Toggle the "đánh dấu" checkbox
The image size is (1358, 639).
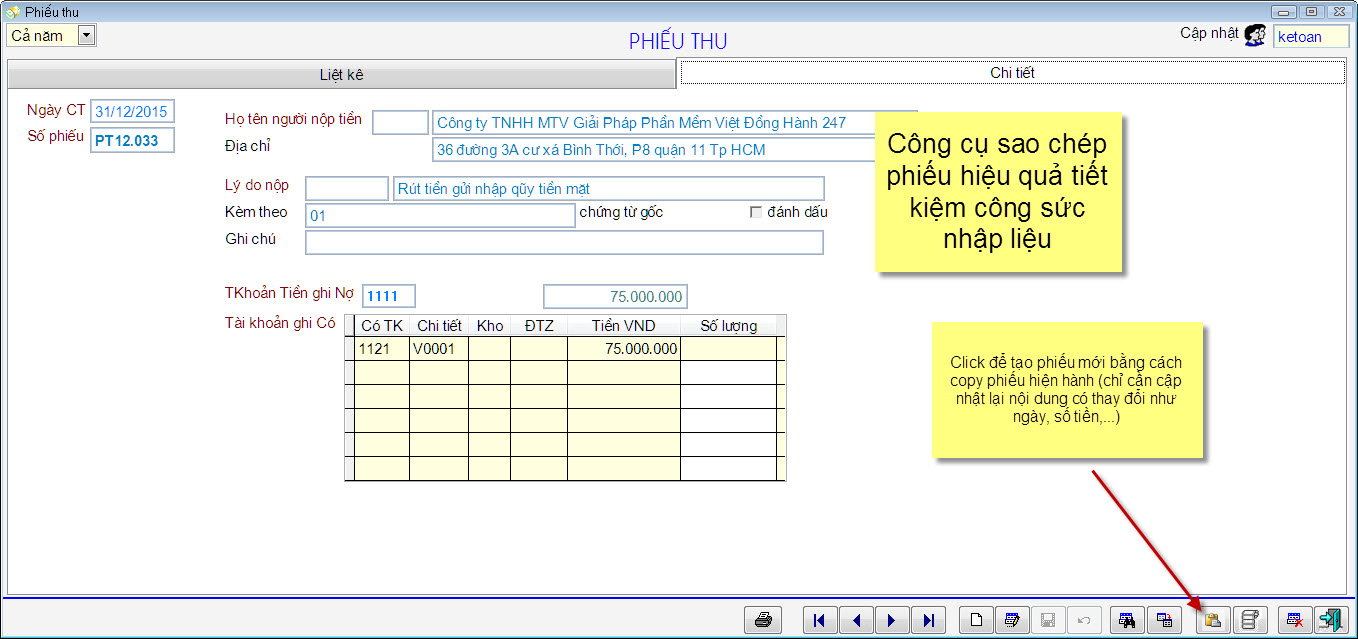[x=756, y=212]
